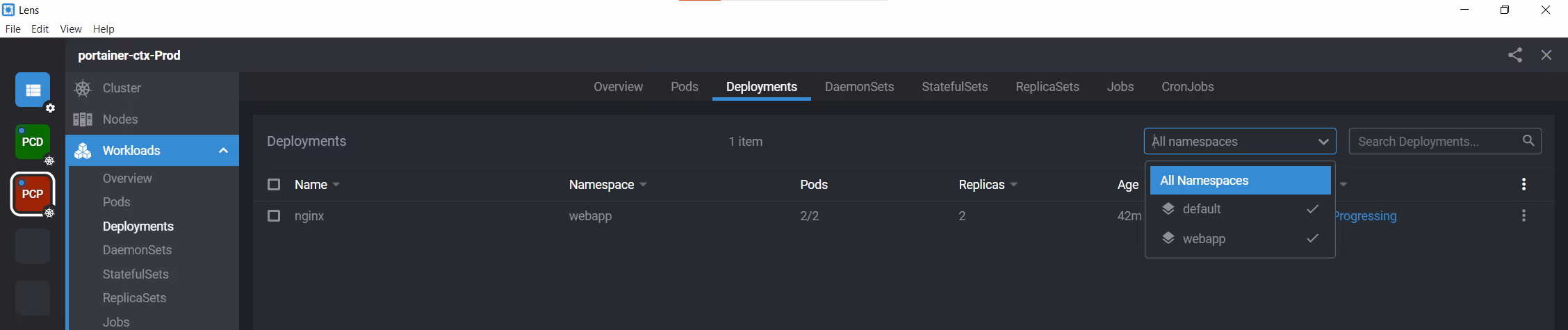
Task: Collapse the Workloads section chevron
Action: pos(223,151)
